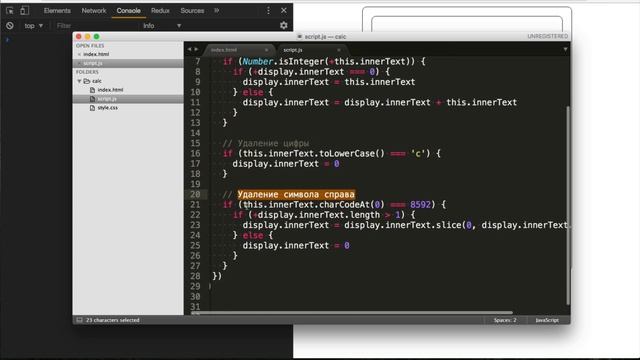Select script.js under OPEN FILES

click(x=93, y=63)
